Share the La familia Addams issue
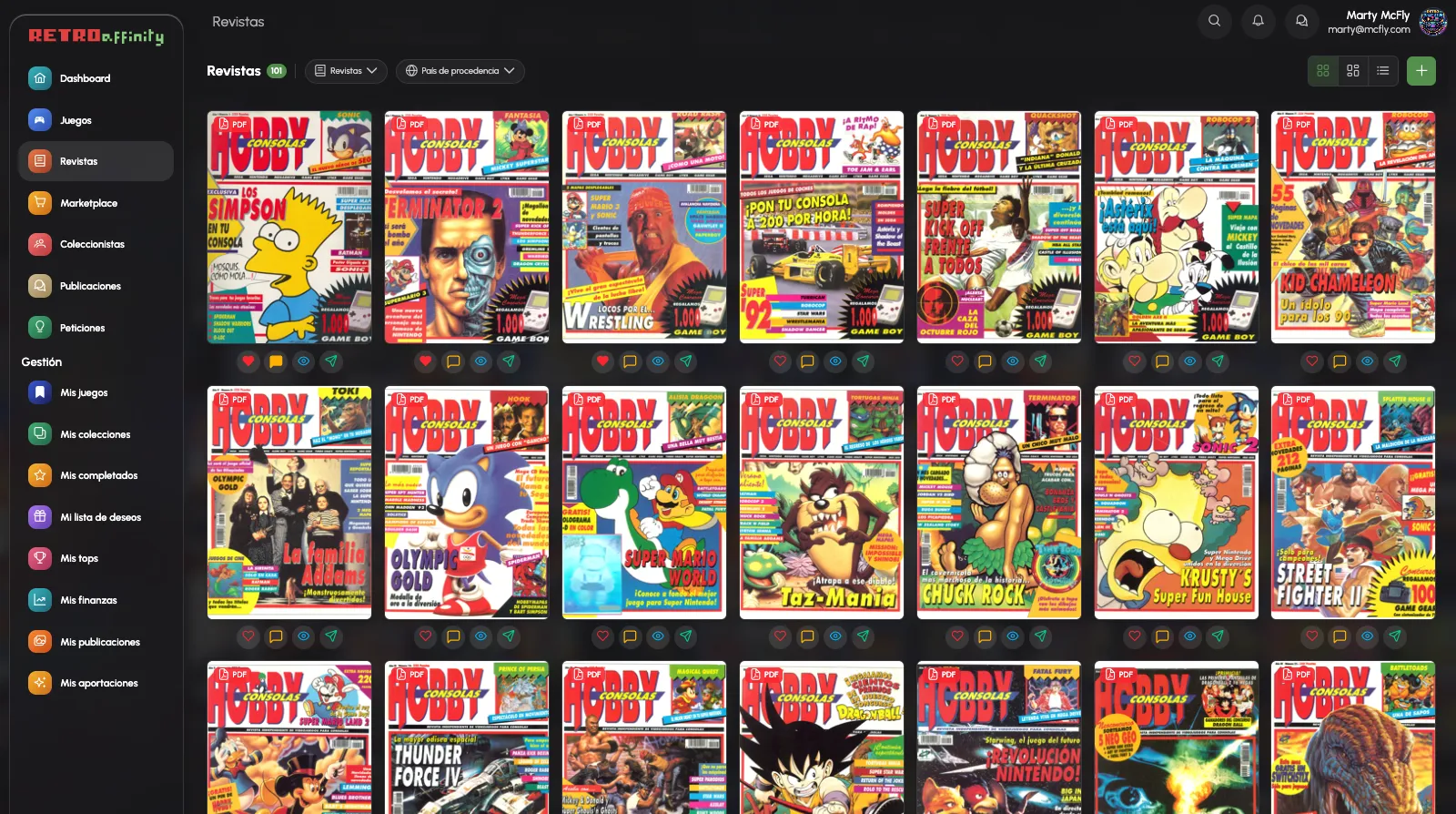1456x814 pixels. [331, 636]
